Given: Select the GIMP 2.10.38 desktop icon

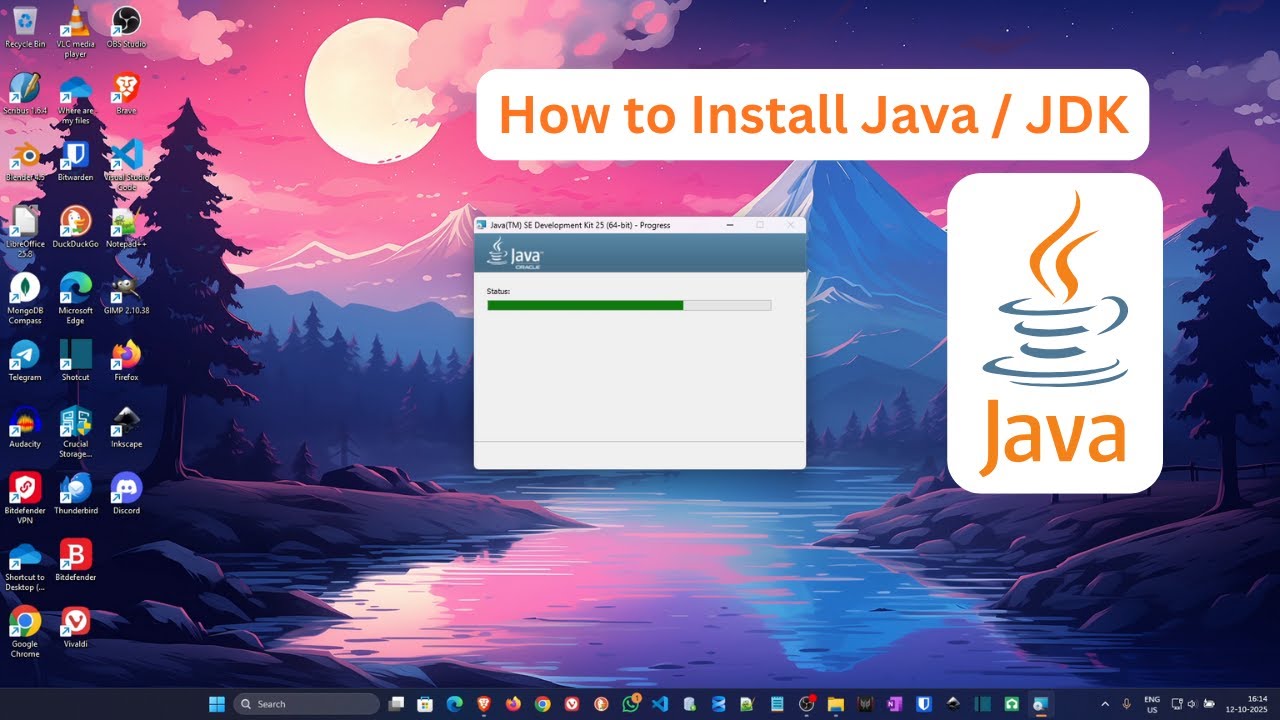Looking at the screenshot, I should point(126,294).
